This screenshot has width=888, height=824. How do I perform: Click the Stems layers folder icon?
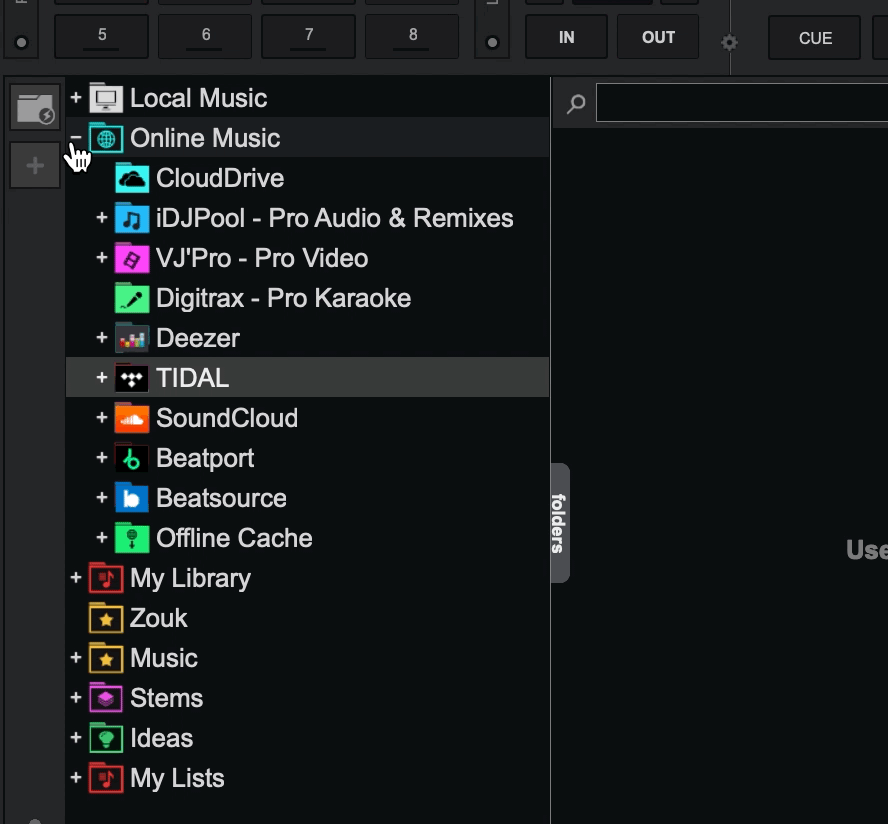click(x=106, y=698)
